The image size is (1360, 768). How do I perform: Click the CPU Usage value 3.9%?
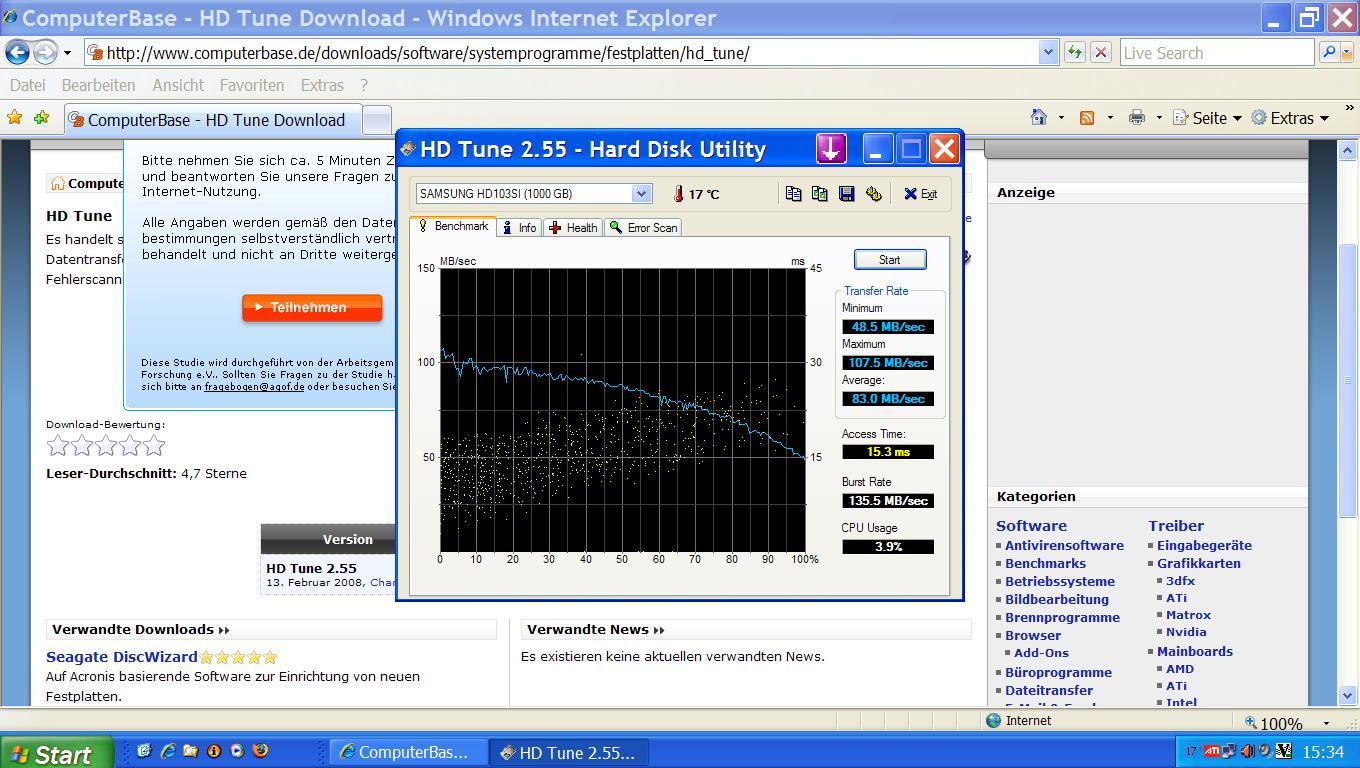pos(888,547)
